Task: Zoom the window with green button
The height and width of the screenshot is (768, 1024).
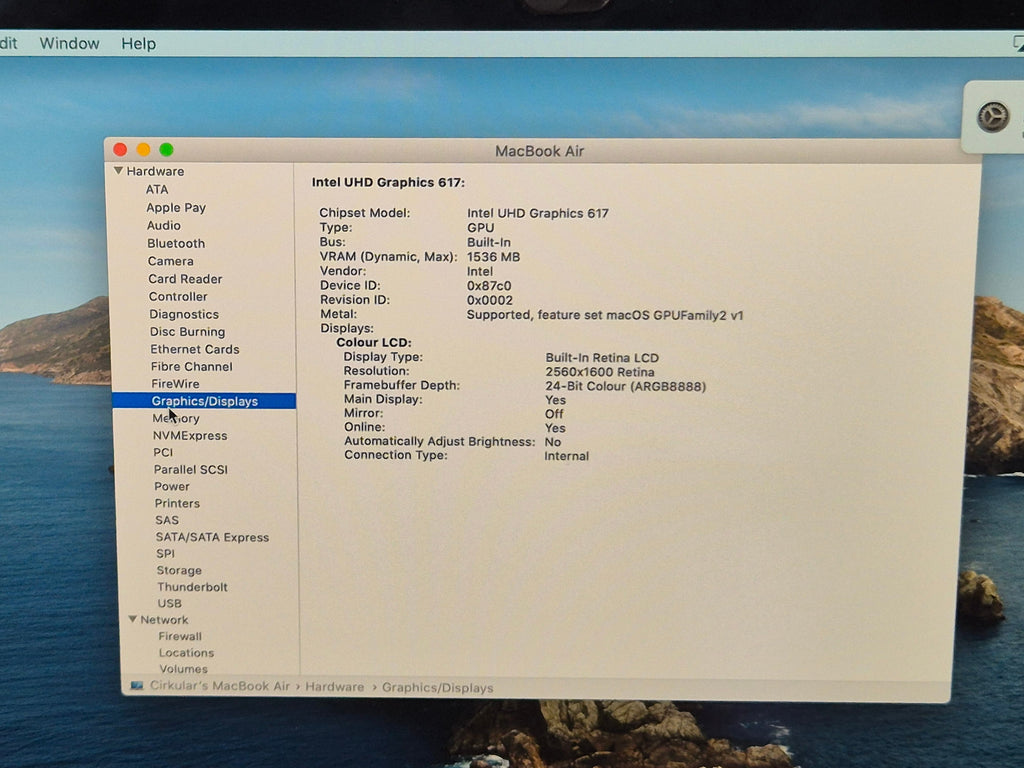Action: (x=167, y=150)
